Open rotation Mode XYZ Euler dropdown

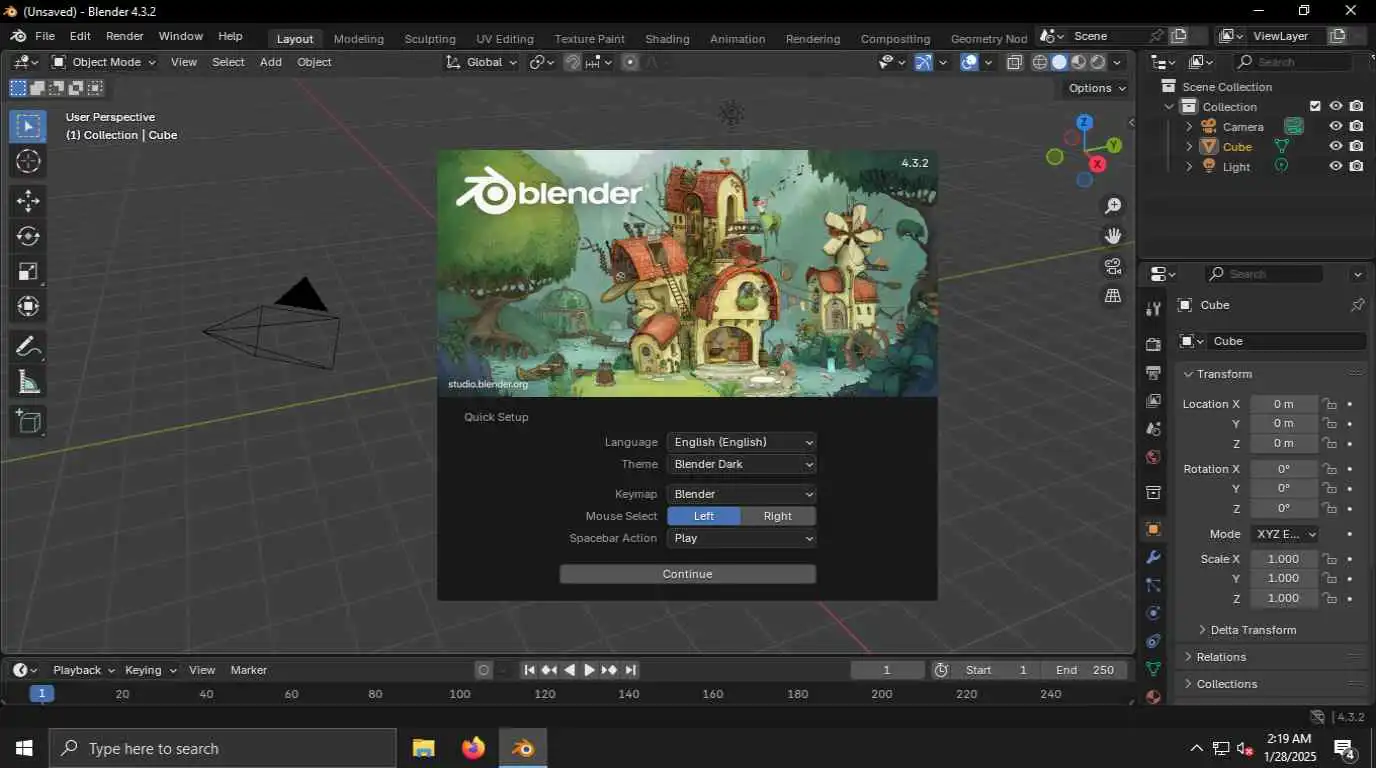point(1284,534)
